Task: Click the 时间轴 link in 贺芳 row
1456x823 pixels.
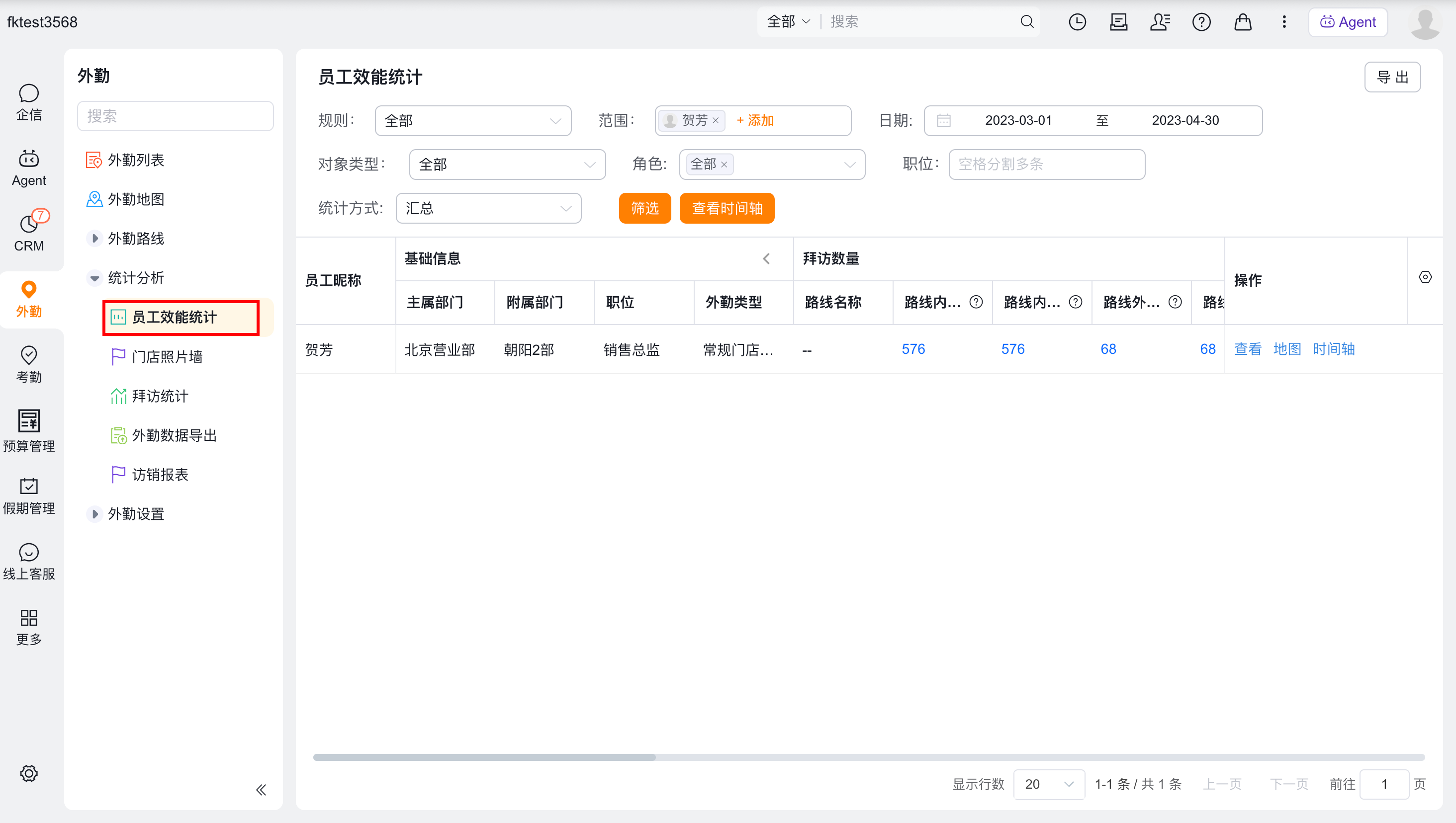Action: [1333, 349]
